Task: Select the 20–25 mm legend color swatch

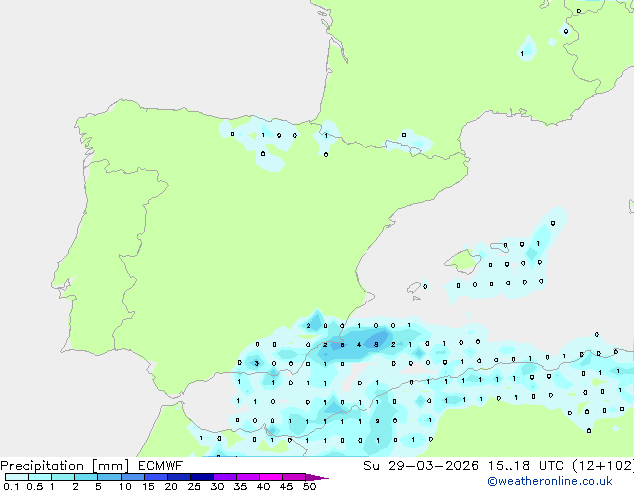Action: [179, 477]
